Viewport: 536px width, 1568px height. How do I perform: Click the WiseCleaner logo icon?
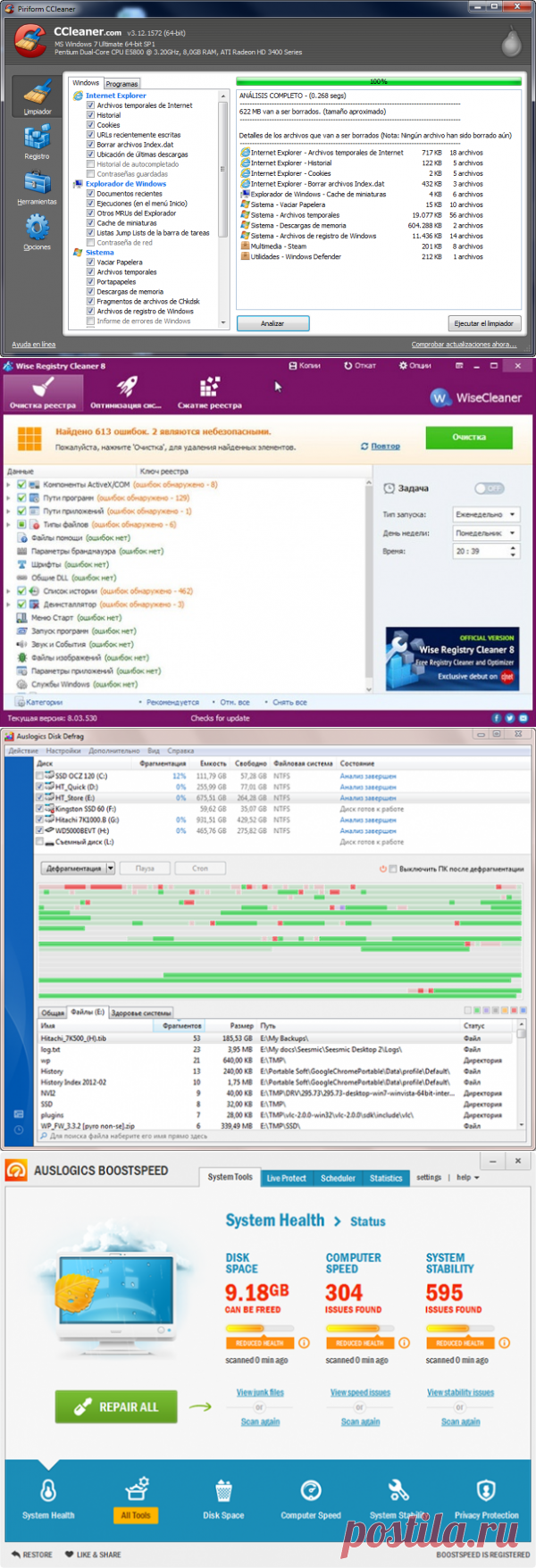pos(440,397)
